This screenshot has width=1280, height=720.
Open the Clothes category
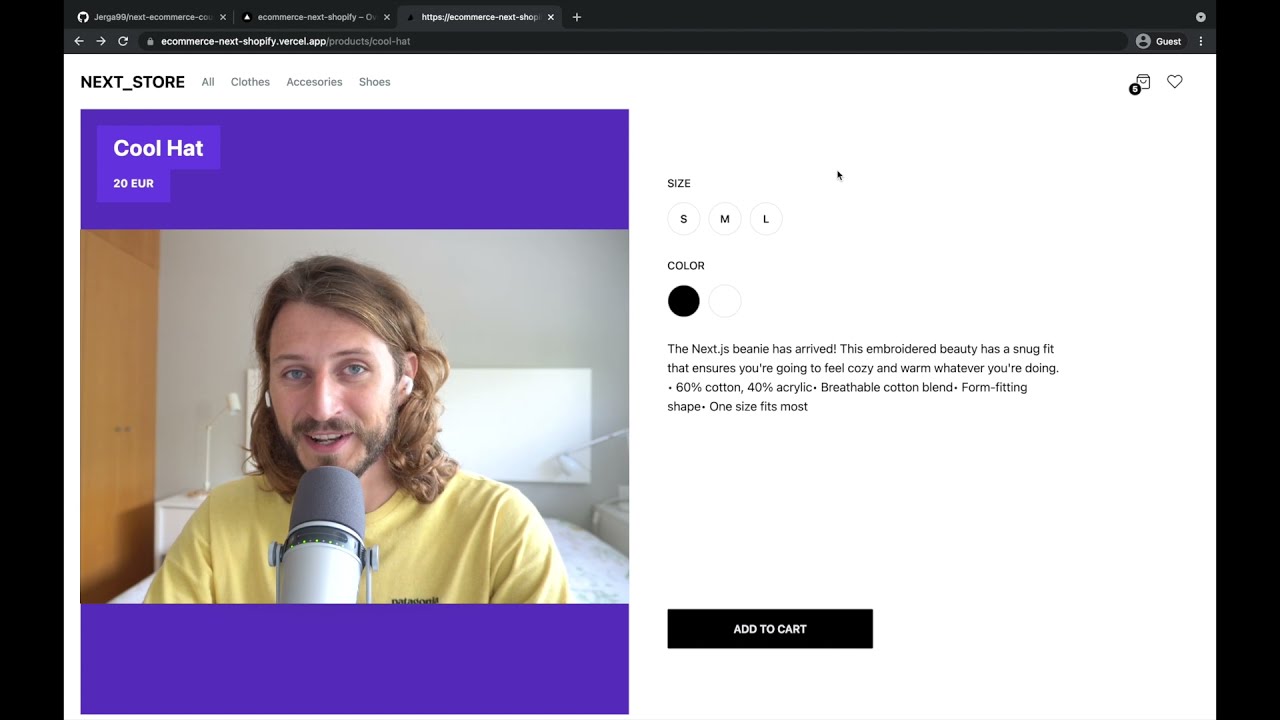click(250, 82)
